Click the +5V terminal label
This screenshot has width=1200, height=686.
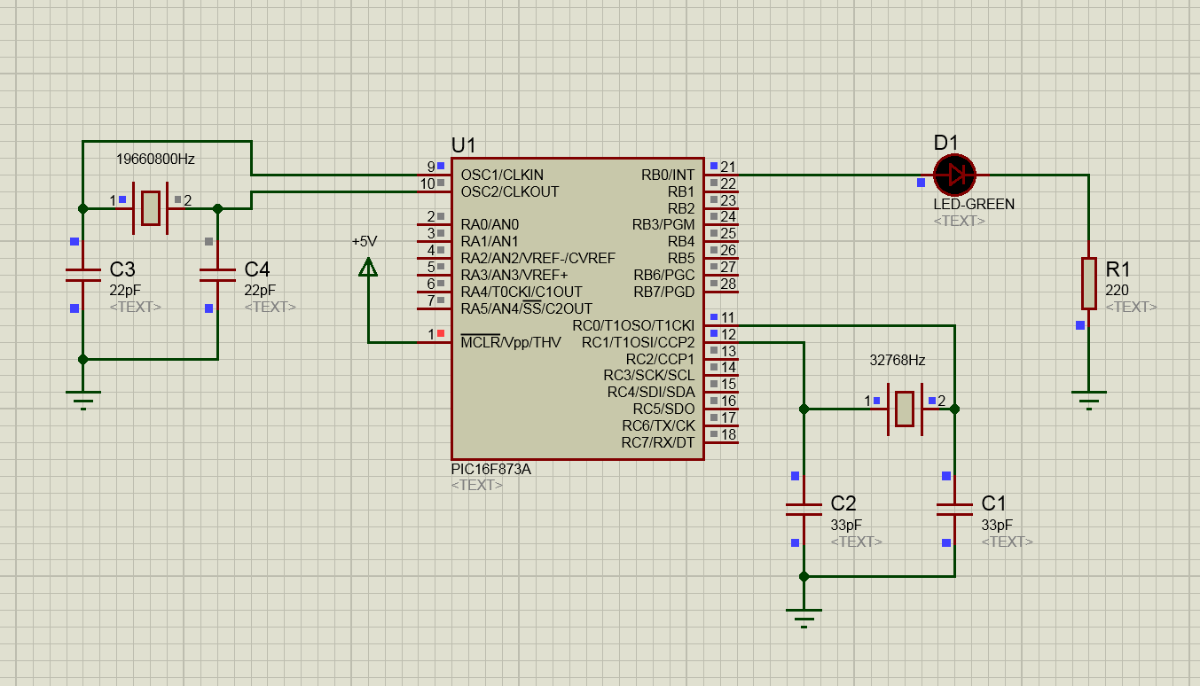pyautogui.click(x=364, y=241)
